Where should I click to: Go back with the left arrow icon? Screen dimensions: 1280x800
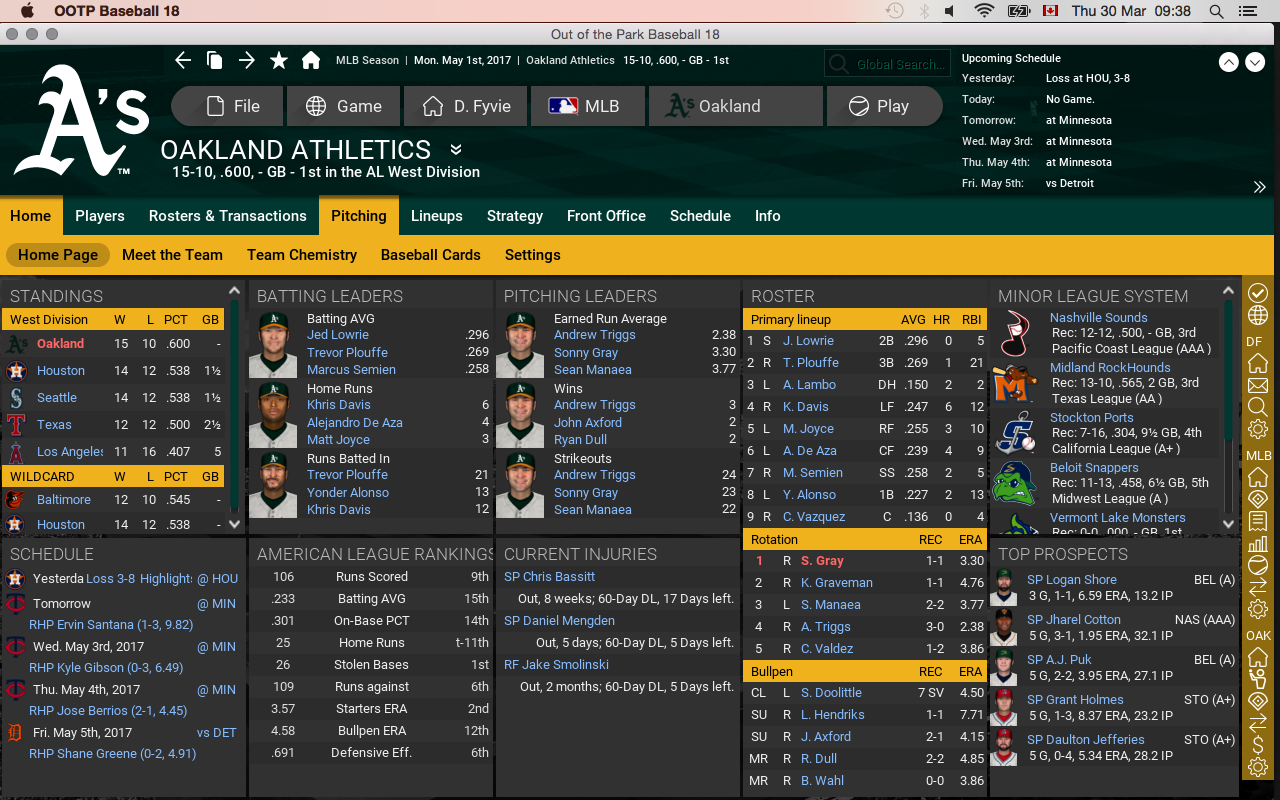pos(183,60)
